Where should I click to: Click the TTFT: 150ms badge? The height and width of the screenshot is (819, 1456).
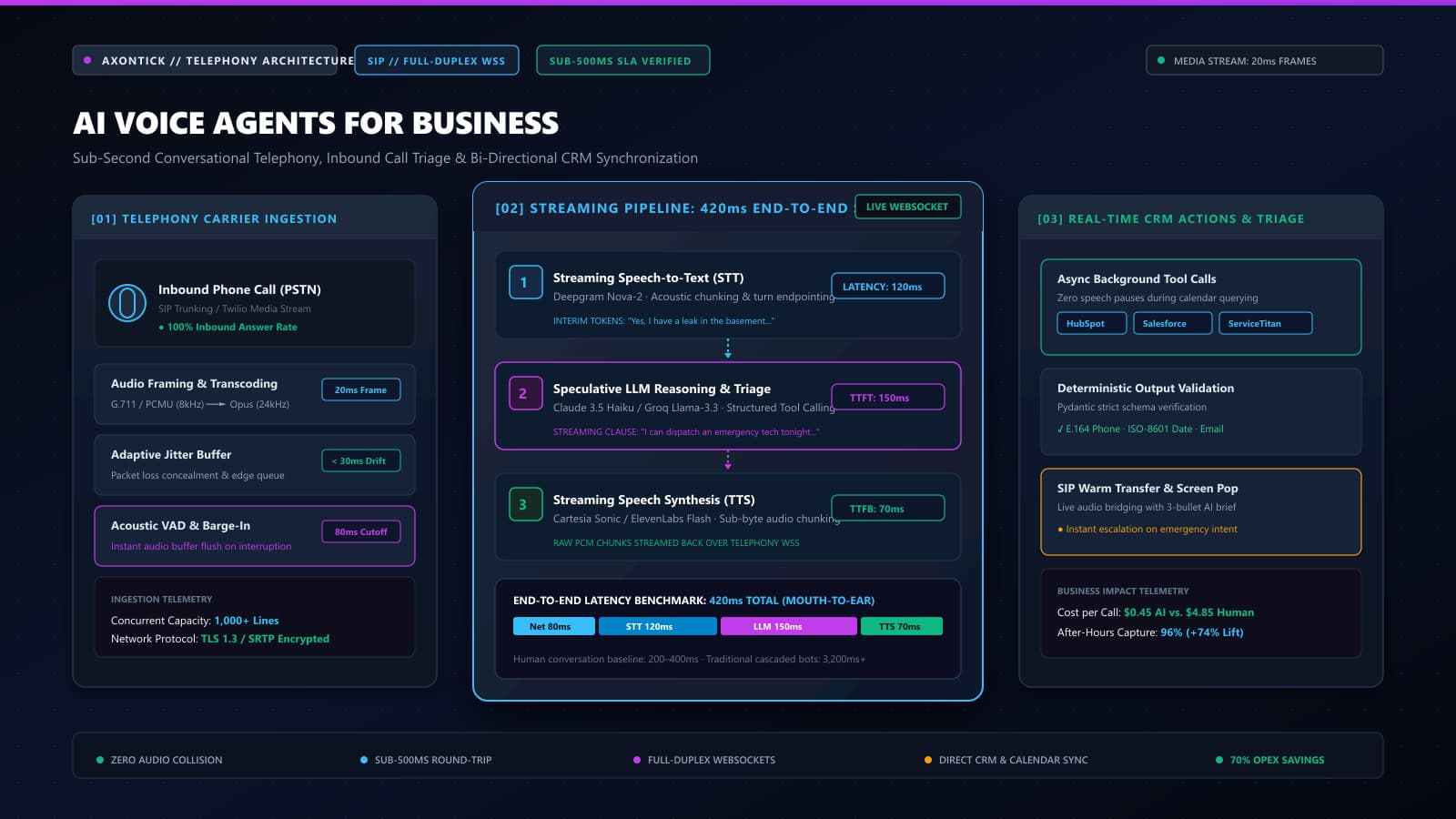pyautogui.click(x=887, y=397)
